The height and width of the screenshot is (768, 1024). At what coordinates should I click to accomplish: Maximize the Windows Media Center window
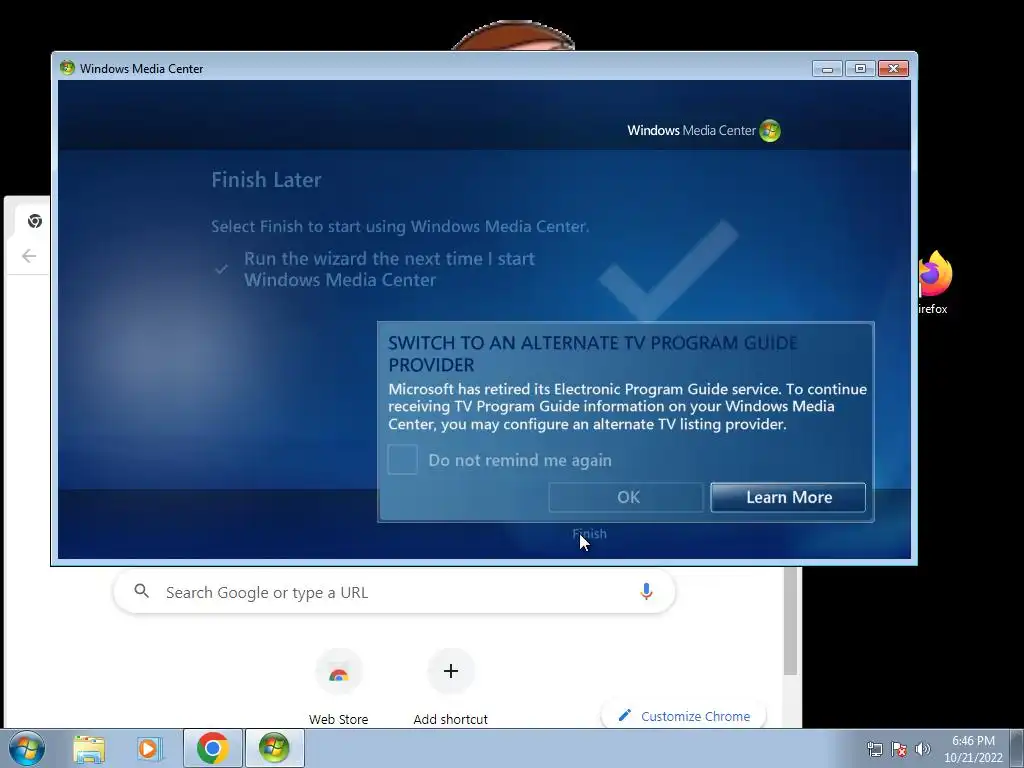[x=860, y=69]
